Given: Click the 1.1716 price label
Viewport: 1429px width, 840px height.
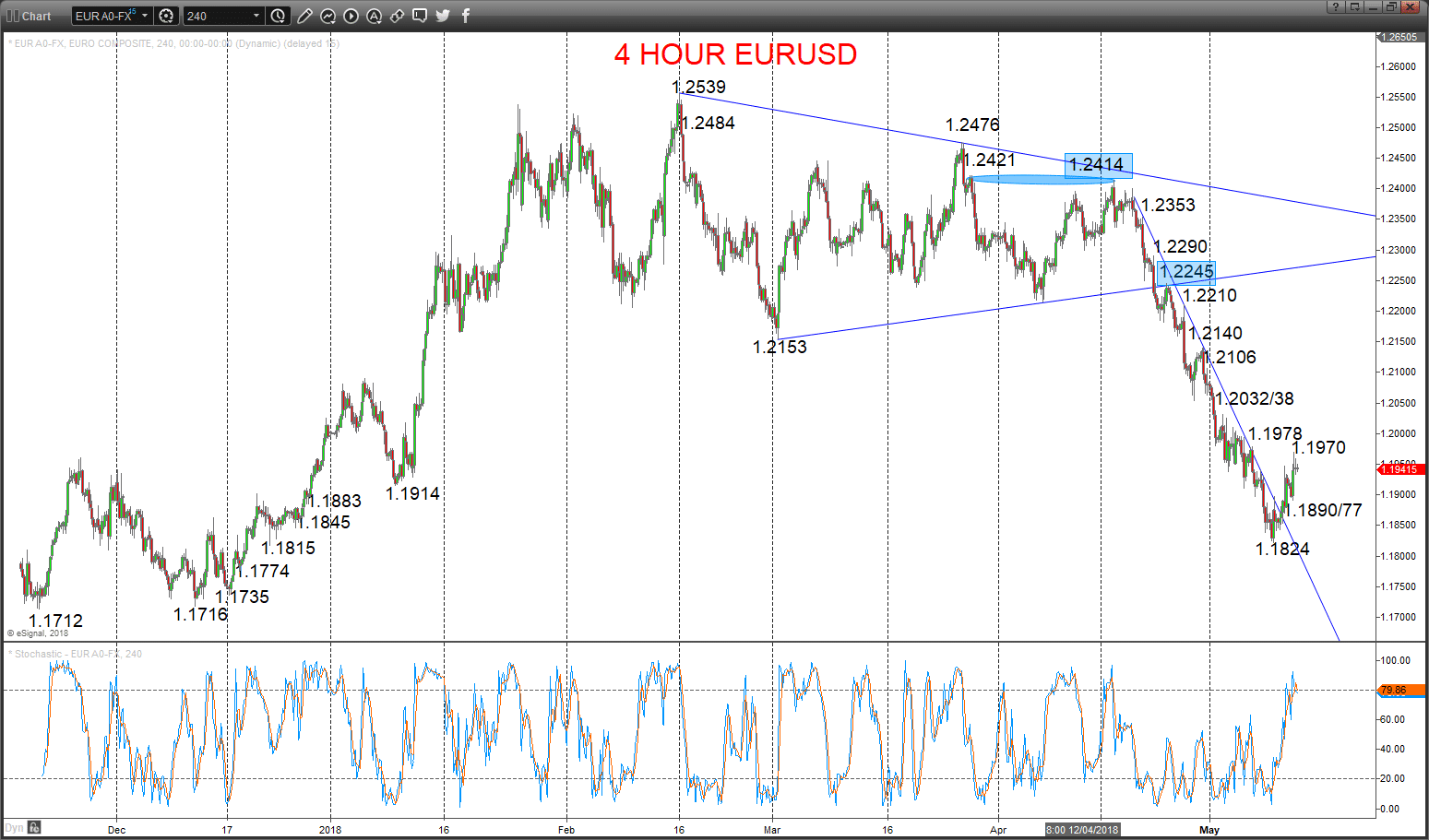Looking at the screenshot, I should (200, 614).
